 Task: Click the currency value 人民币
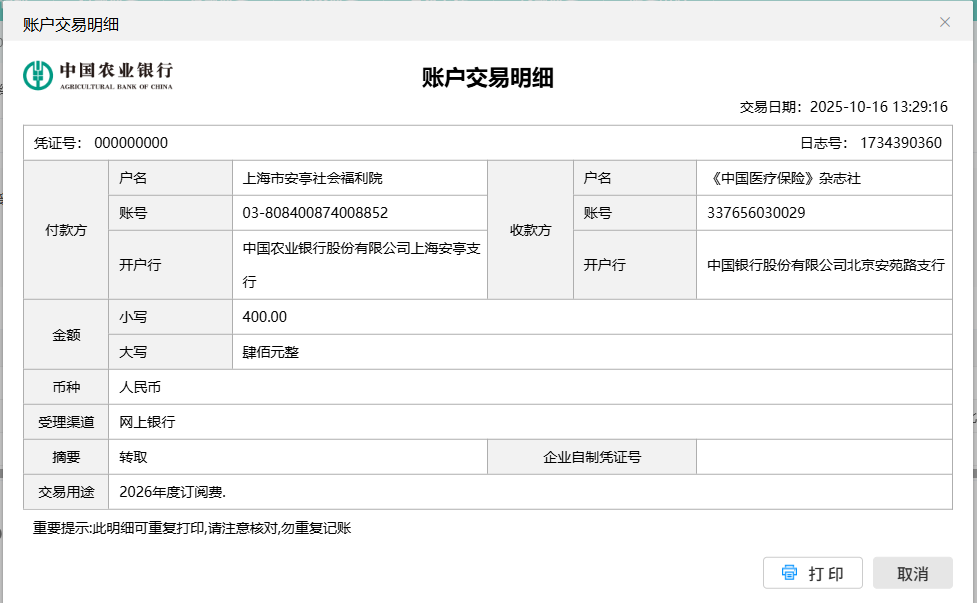click(x=140, y=387)
